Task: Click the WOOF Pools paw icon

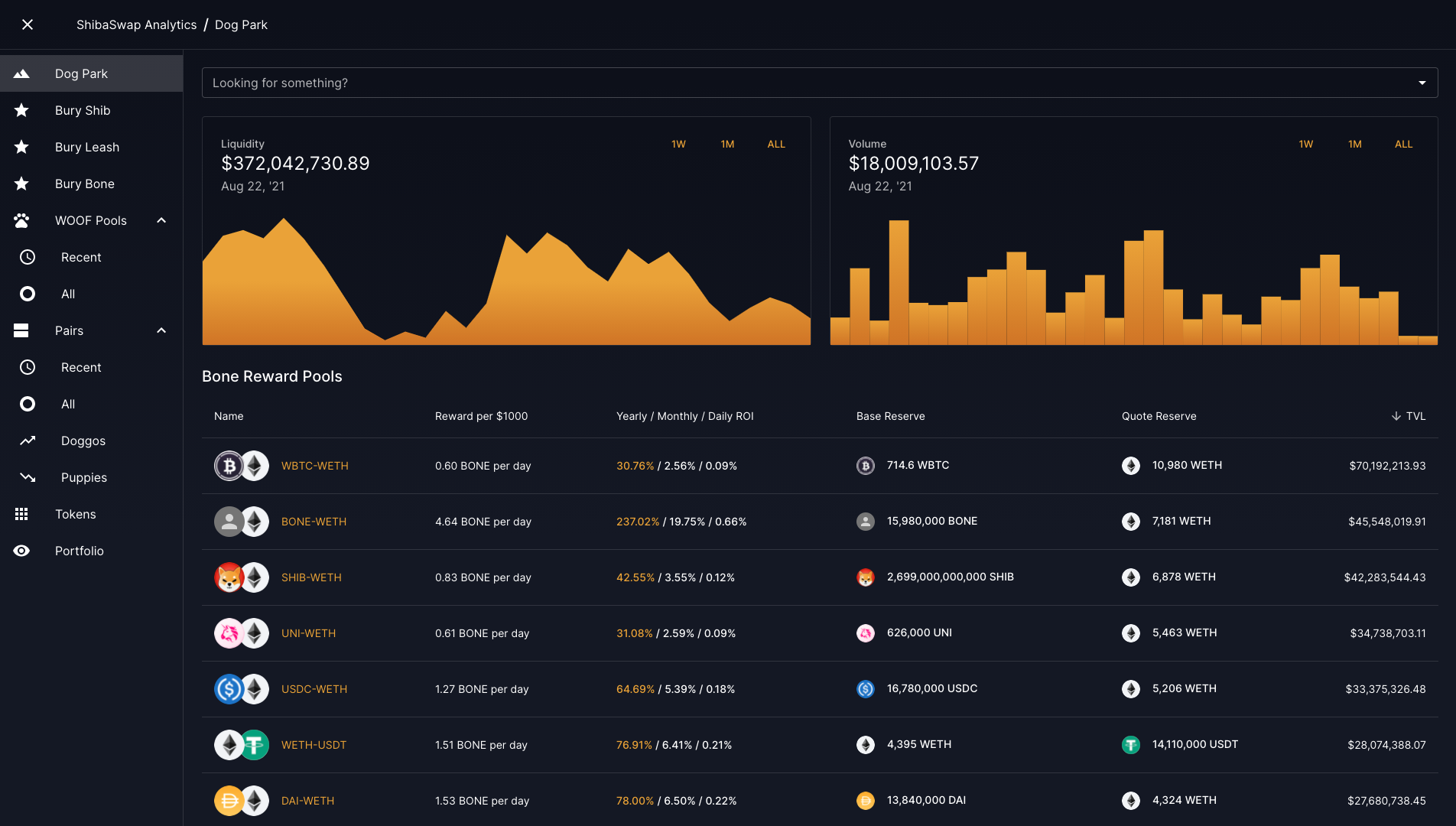Action: point(21,220)
